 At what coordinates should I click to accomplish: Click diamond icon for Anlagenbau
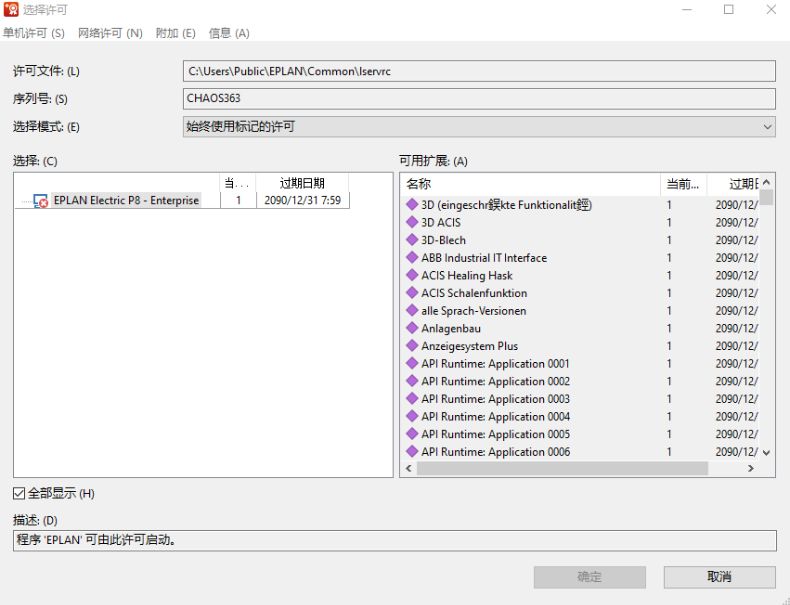(x=412, y=328)
